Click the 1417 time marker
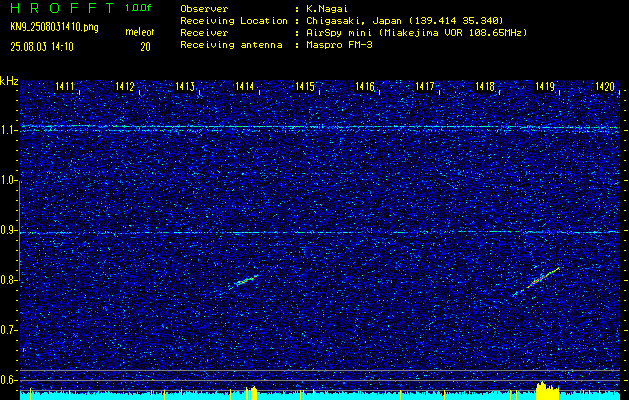Viewport: 629px width, 400px height. (x=425, y=86)
